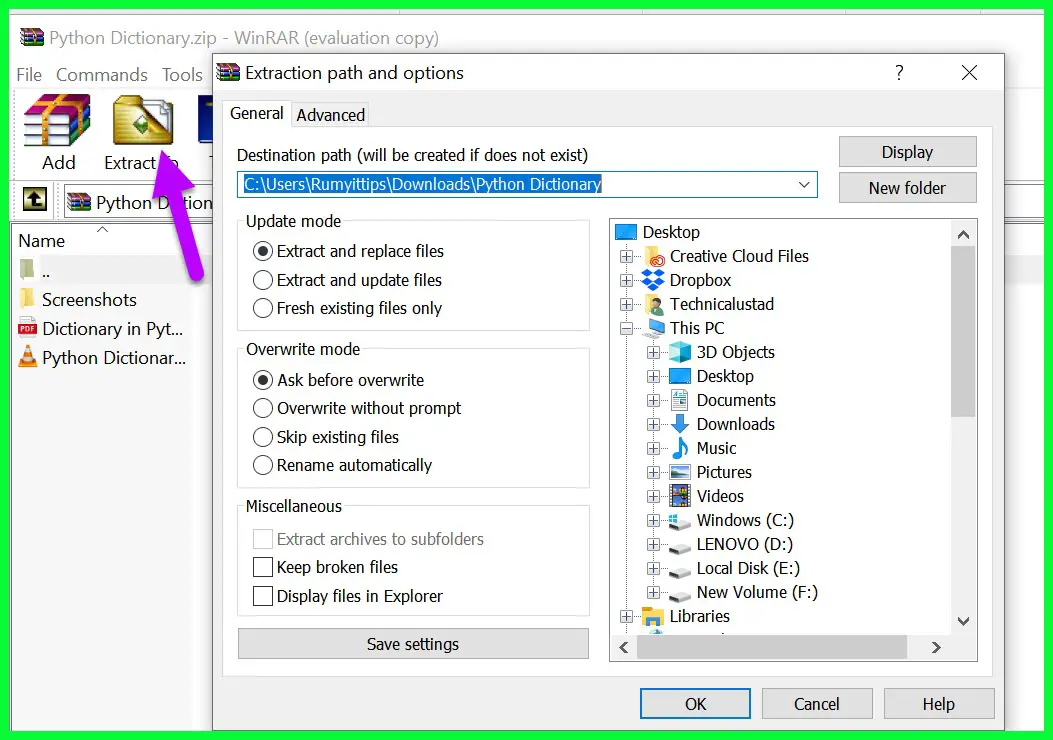Click the Music note icon in tree
The width and height of the screenshot is (1053, 740).
(x=680, y=448)
